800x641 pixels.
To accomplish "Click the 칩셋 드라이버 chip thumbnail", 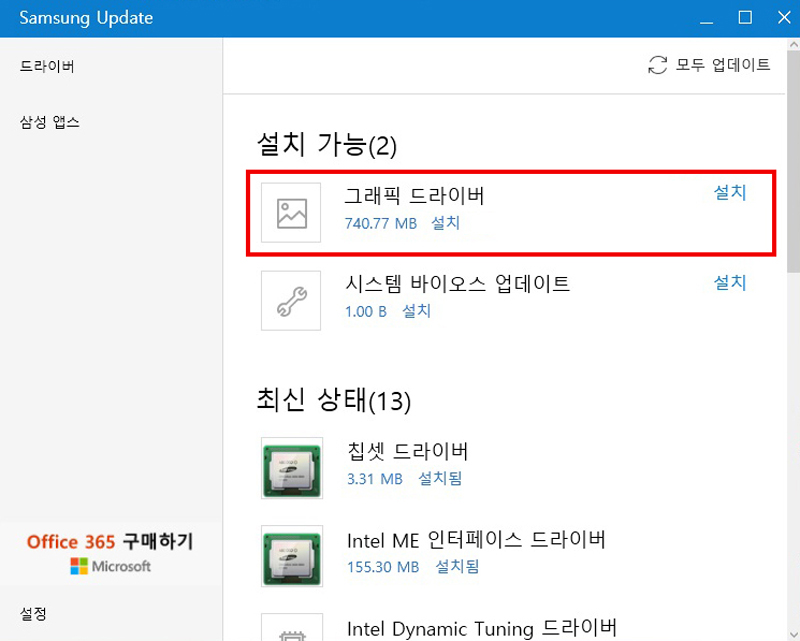I will click(292, 468).
